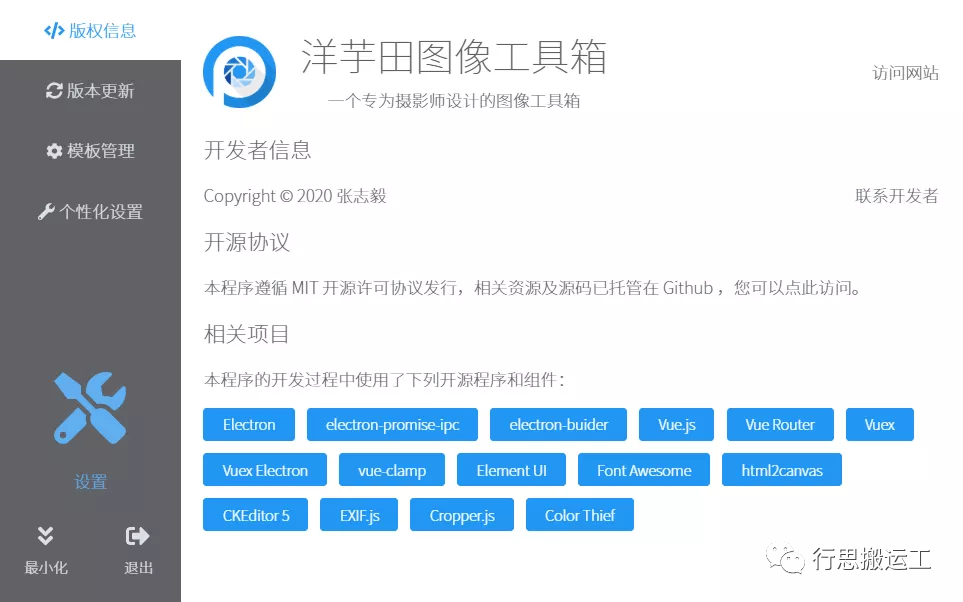Click the CKEditor 5 button

[x=255, y=515]
